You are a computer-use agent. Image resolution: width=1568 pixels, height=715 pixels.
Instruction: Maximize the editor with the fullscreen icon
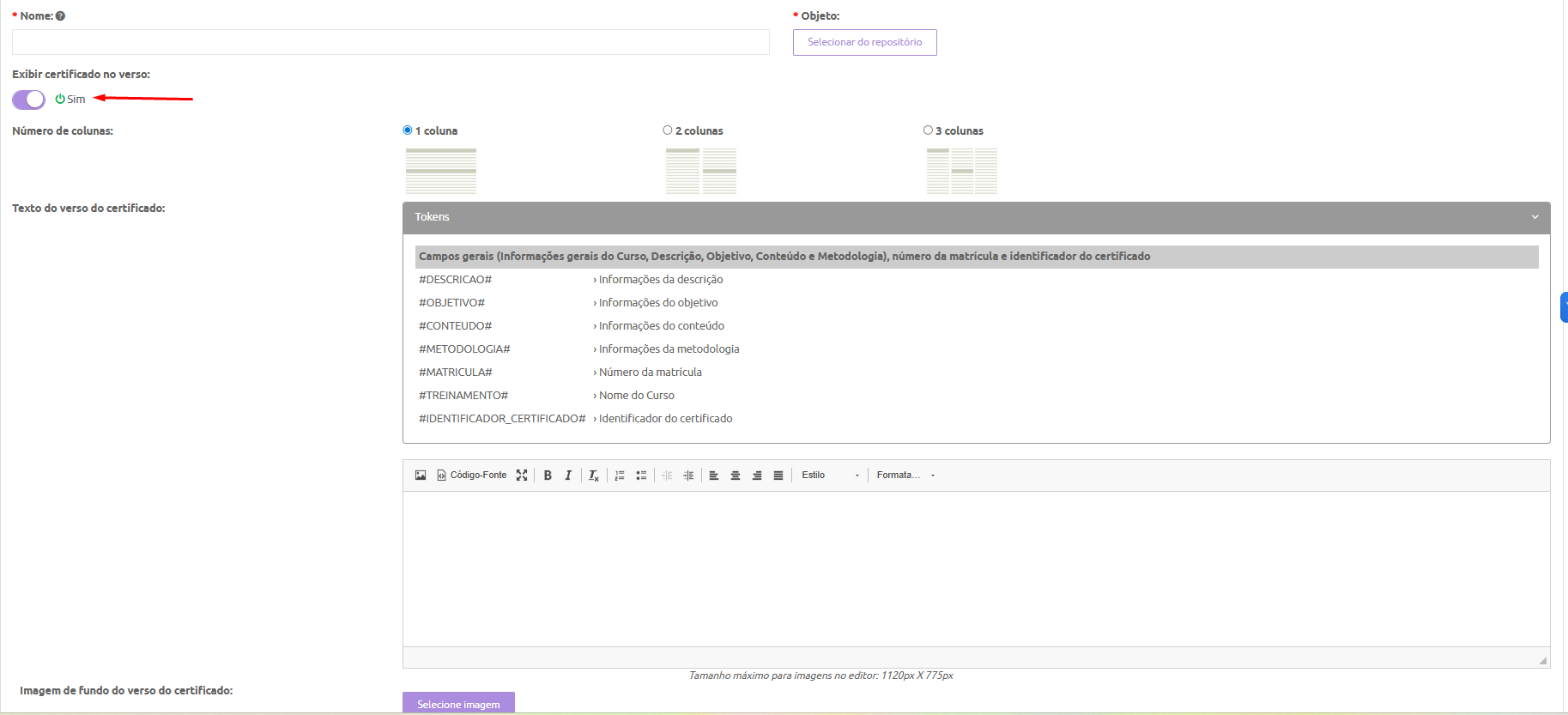(522, 476)
